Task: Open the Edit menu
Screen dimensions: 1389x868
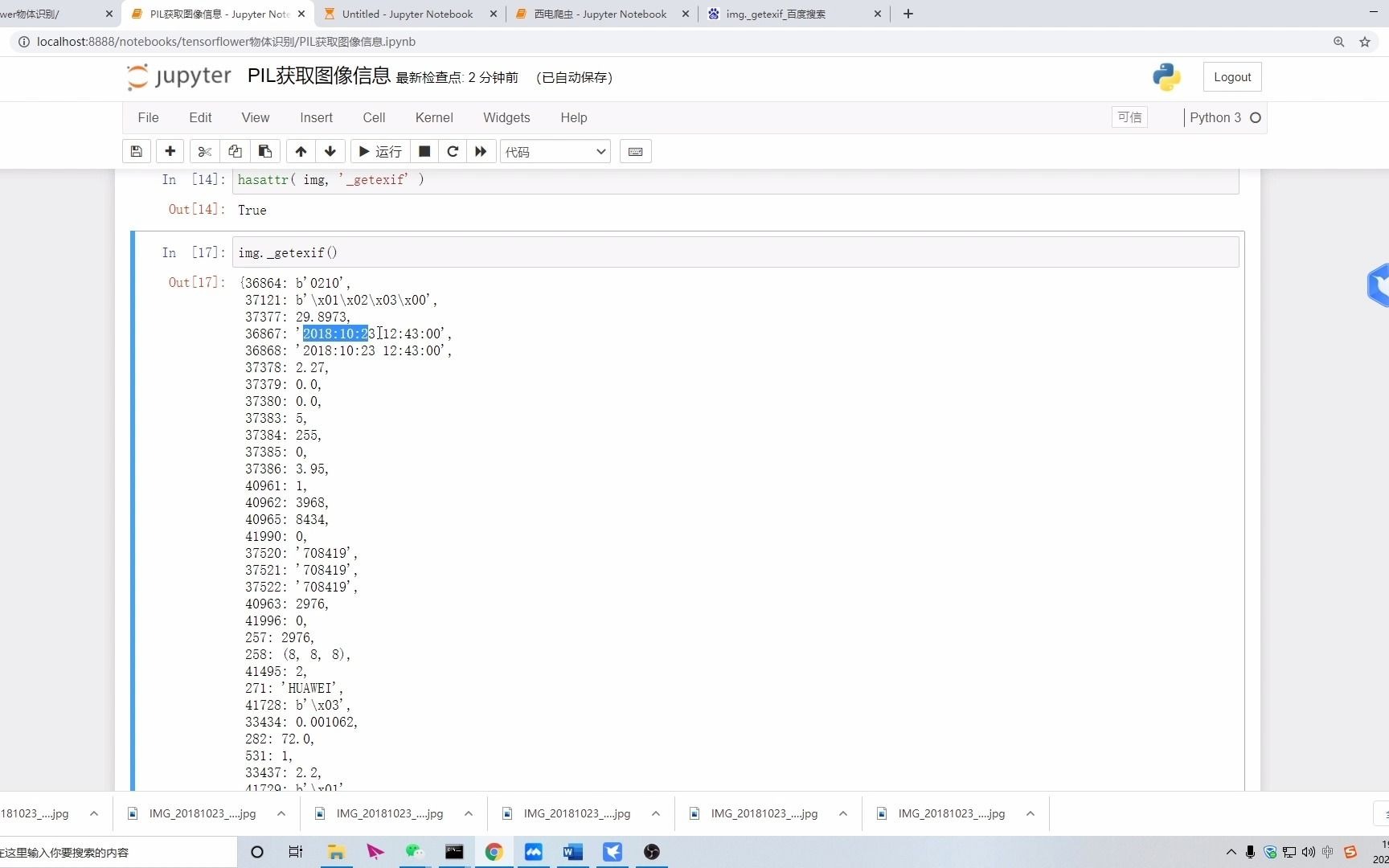Action: click(200, 117)
